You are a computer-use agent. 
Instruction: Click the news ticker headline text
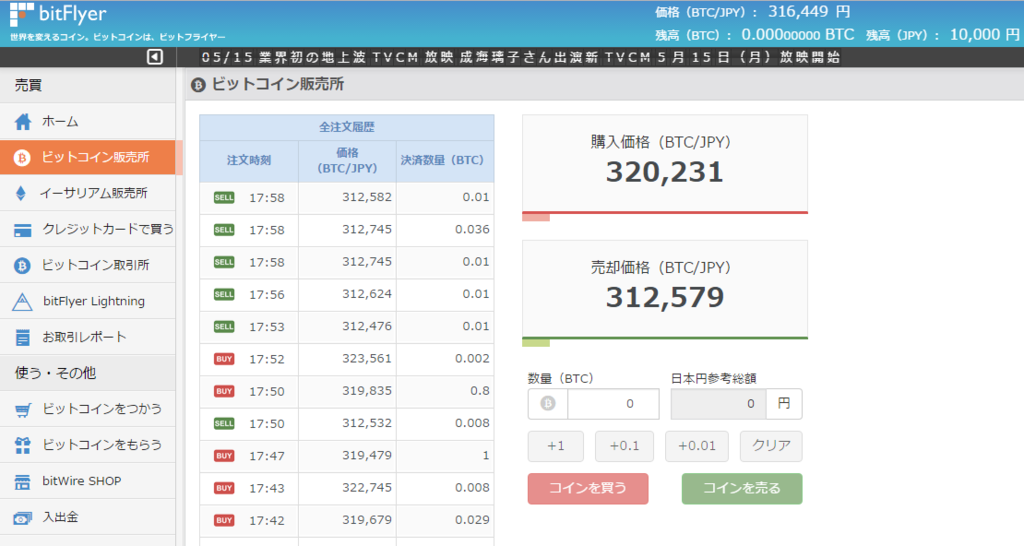(520, 57)
